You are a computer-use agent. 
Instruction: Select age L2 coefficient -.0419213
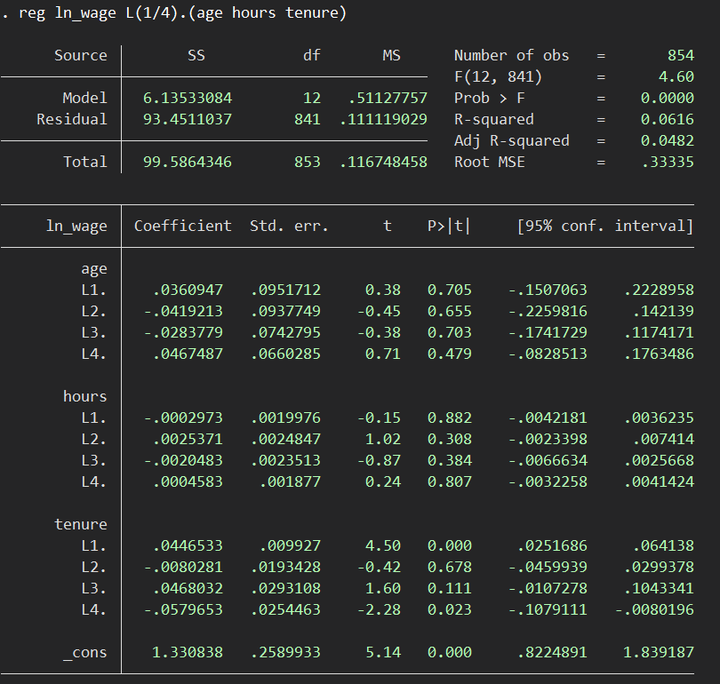click(x=183, y=311)
